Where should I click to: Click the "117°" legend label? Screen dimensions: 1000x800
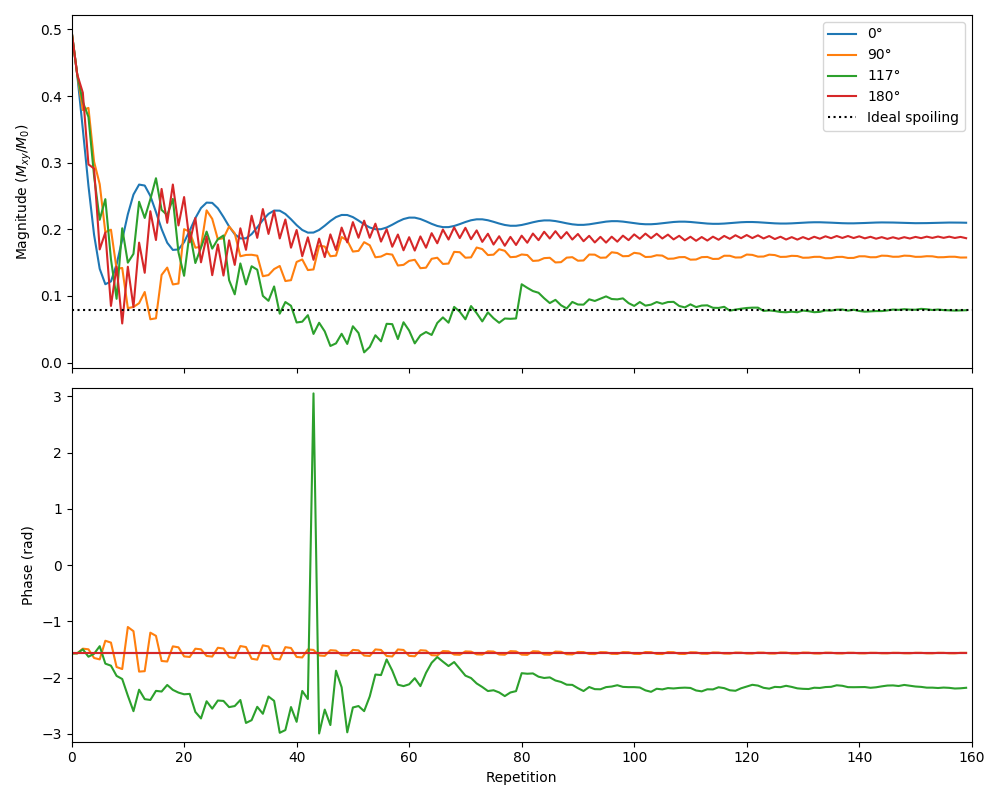point(883,75)
